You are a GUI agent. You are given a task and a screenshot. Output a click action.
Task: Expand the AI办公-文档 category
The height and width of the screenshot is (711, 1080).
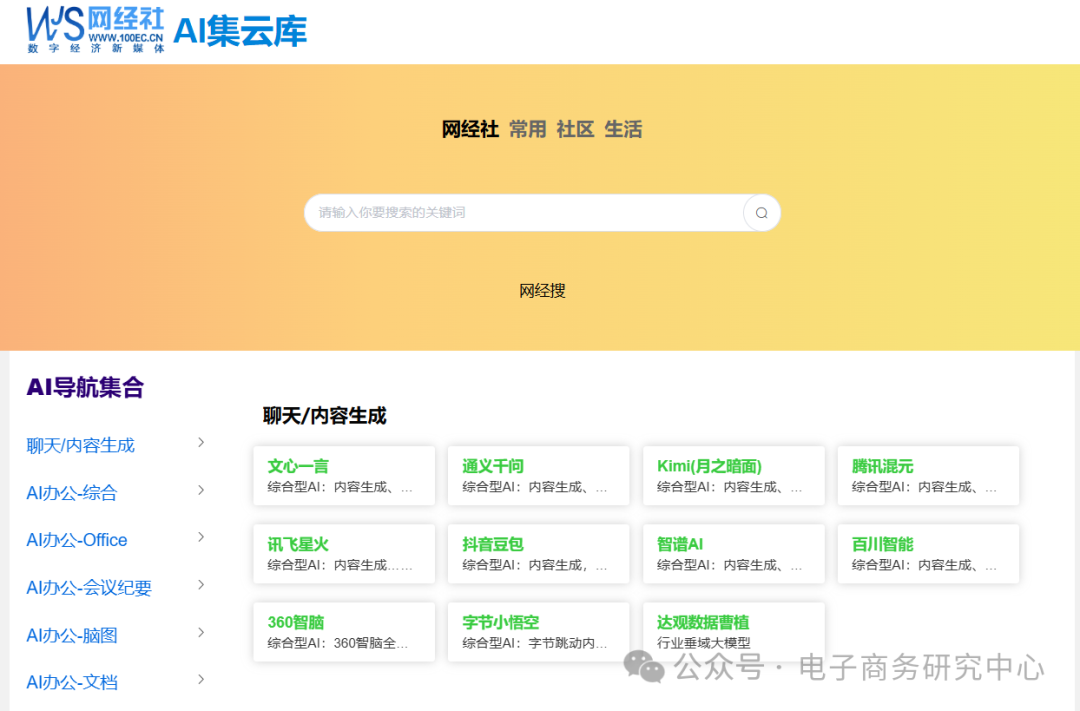click(72, 682)
